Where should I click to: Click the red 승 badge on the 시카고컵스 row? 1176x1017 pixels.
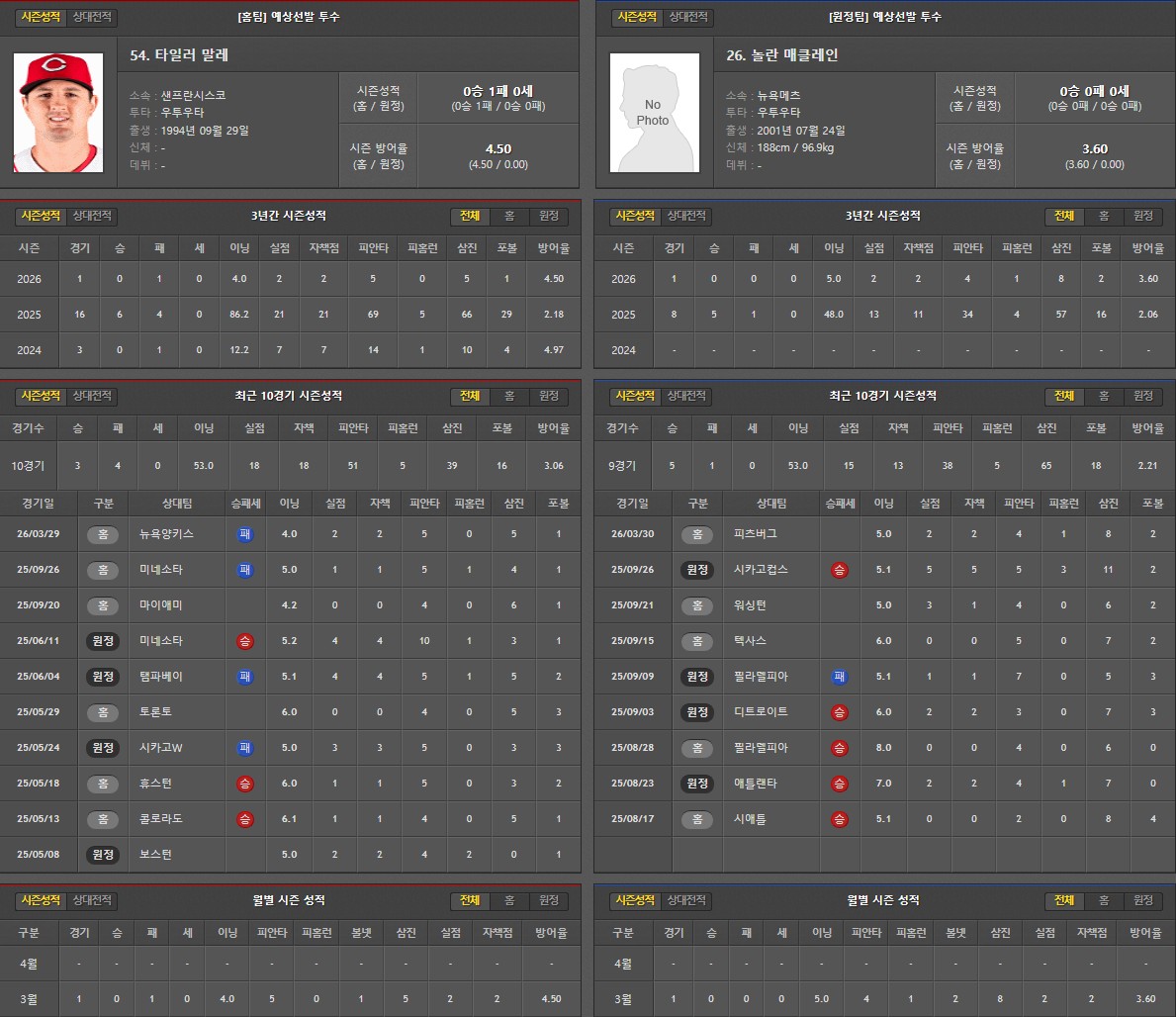pyautogui.click(x=840, y=570)
